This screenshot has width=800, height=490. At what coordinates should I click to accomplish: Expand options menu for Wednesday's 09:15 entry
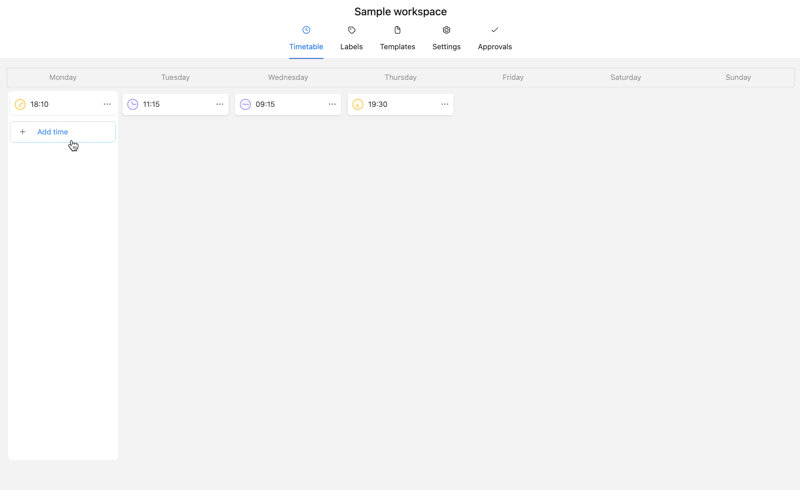tap(332, 104)
